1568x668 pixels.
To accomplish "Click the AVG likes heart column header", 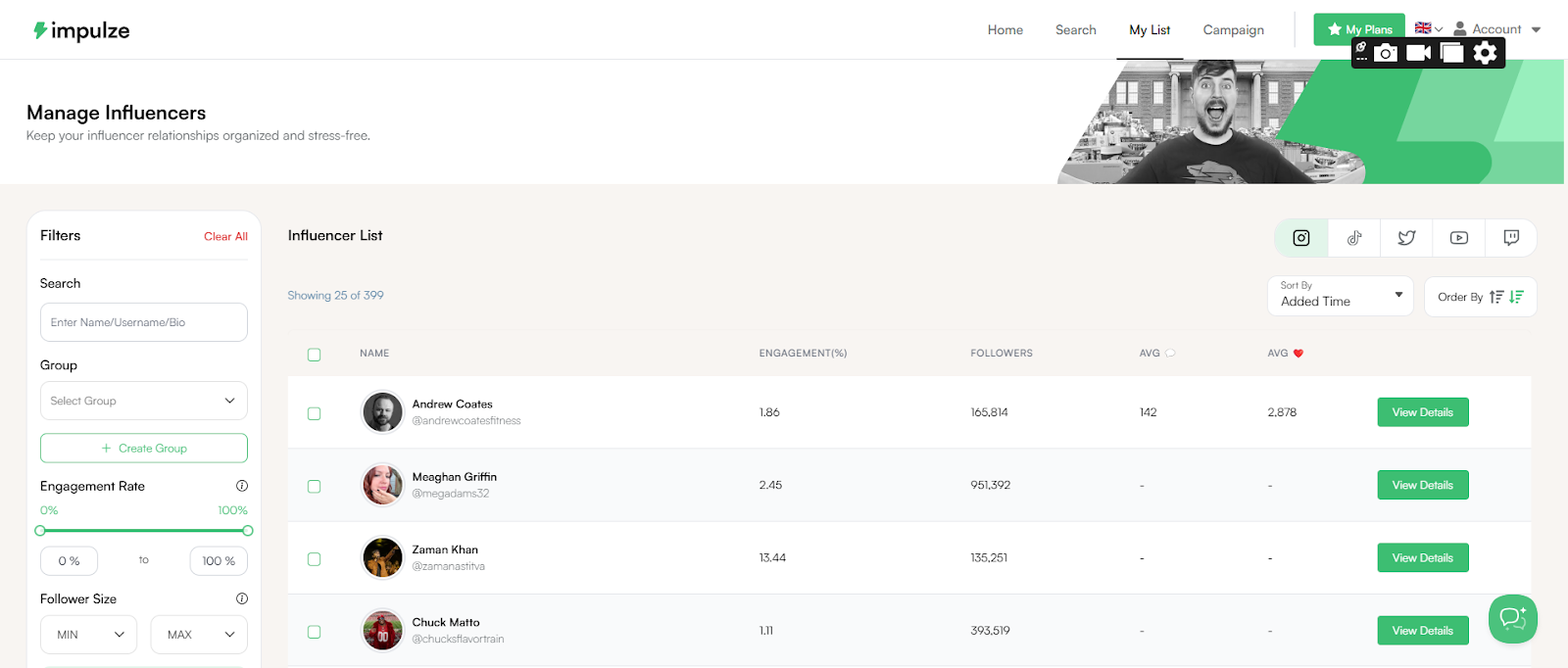I will [x=1286, y=354].
